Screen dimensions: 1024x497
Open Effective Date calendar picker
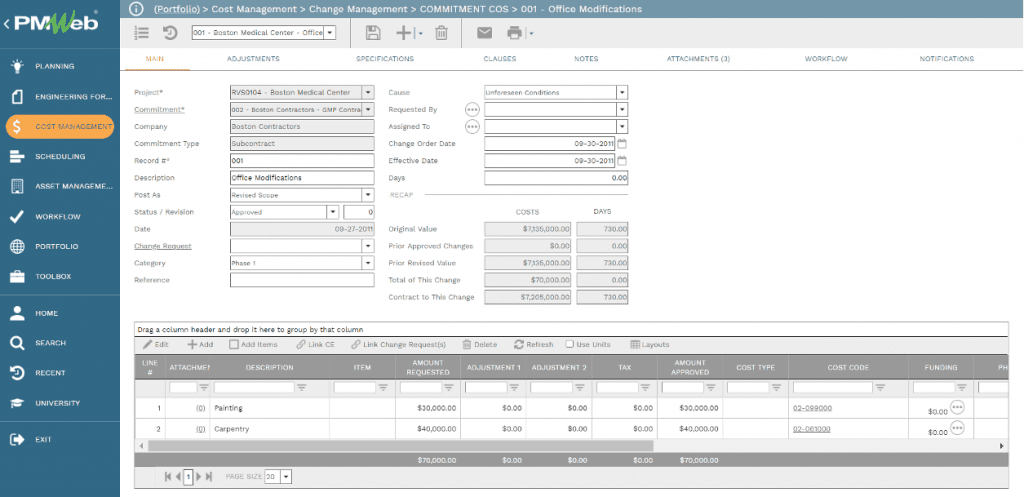click(x=622, y=161)
